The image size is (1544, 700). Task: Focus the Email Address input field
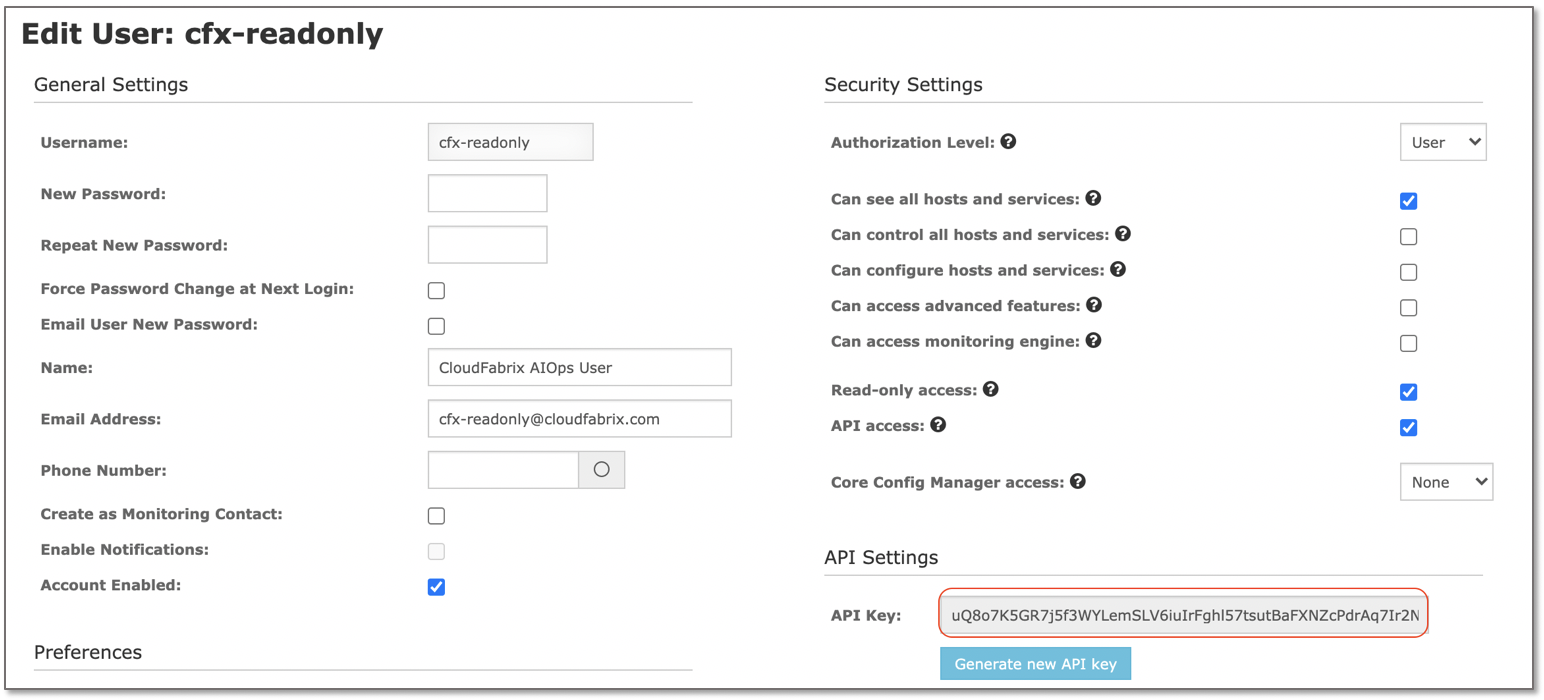coord(579,419)
